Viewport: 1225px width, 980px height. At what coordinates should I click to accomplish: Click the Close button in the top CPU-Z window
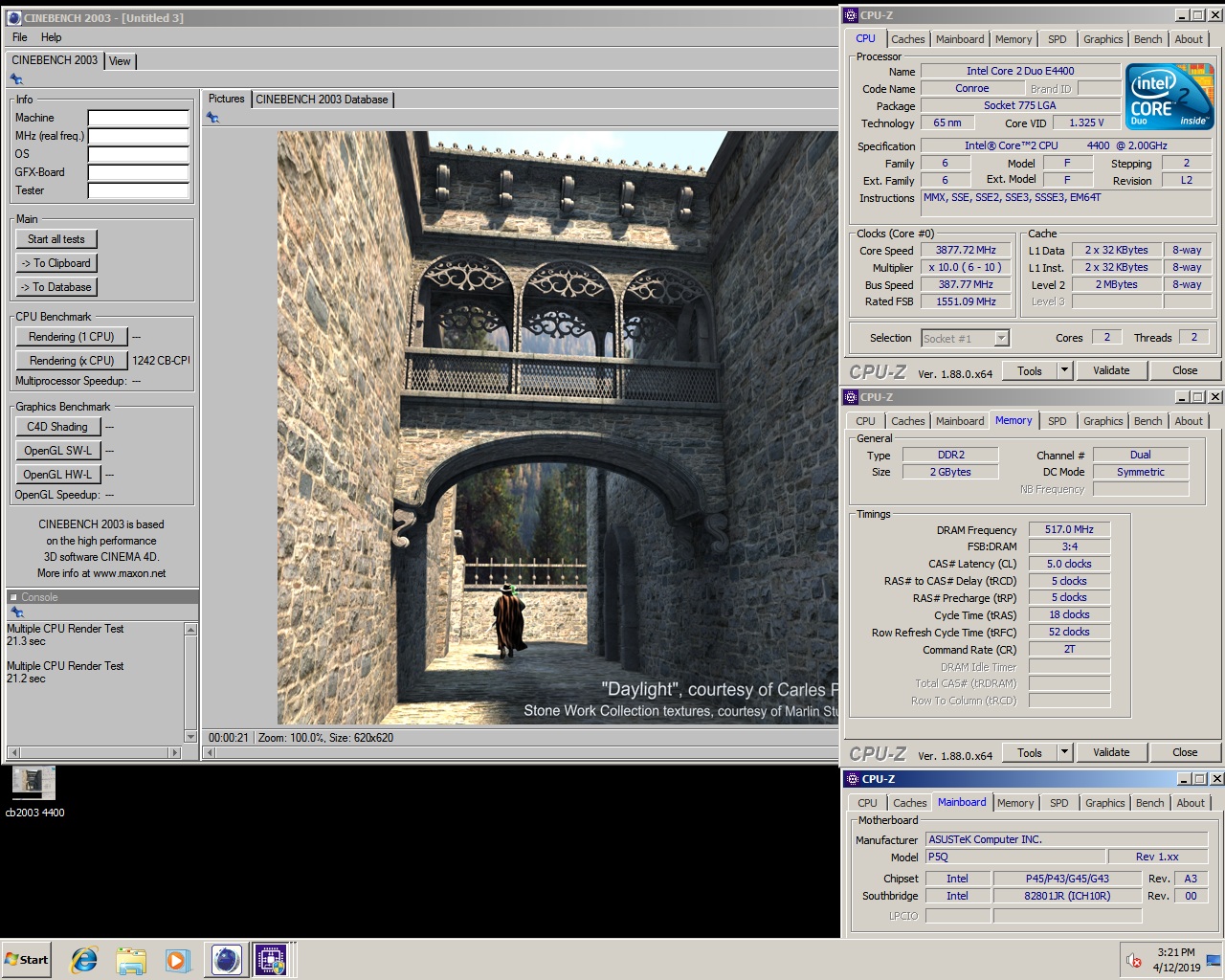1184,370
